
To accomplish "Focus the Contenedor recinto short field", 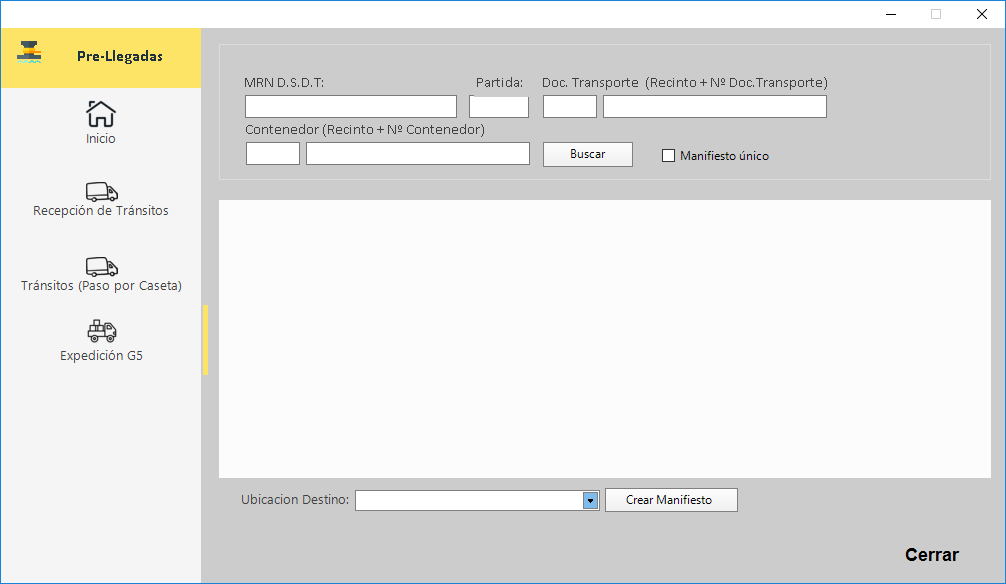I will [x=272, y=154].
